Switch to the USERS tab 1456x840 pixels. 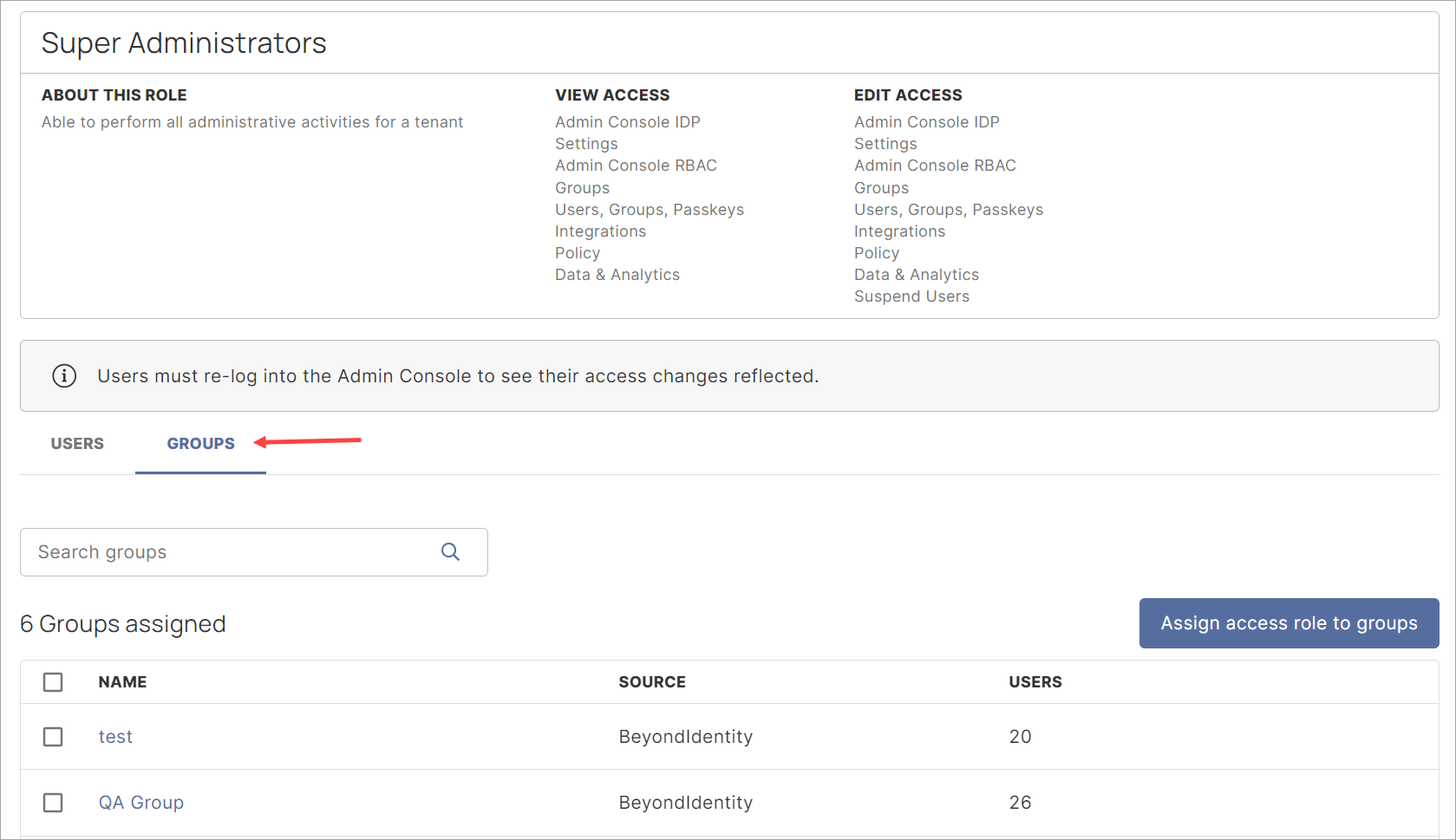click(x=77, y=444)
